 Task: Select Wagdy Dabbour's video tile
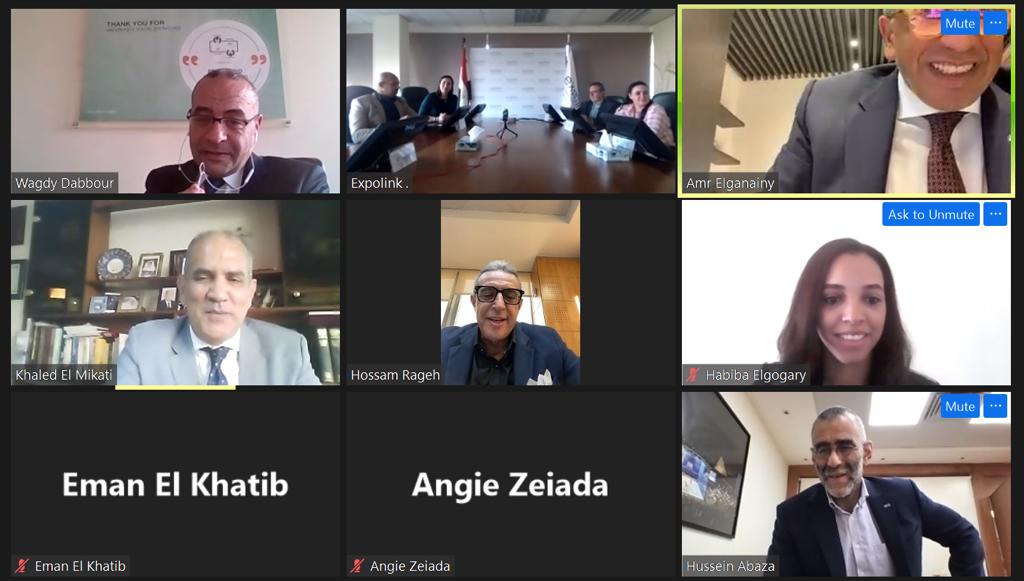(x=175, y=101)
